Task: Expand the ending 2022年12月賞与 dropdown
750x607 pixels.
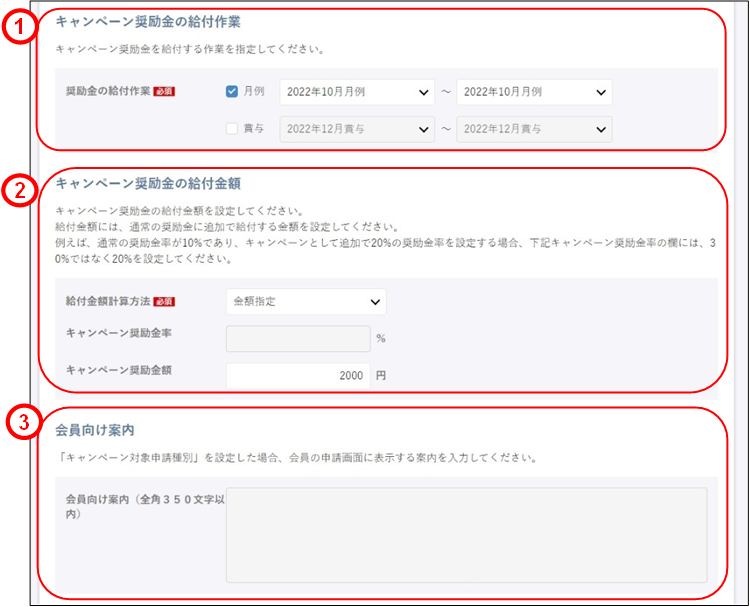Action: 533,129
